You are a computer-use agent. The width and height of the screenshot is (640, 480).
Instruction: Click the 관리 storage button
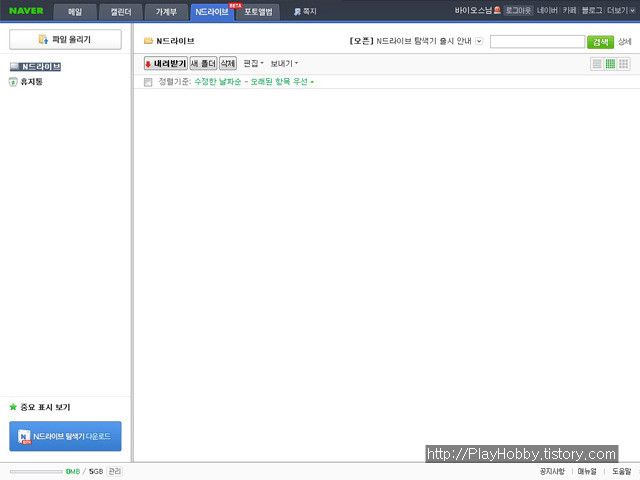coord(114,471)
